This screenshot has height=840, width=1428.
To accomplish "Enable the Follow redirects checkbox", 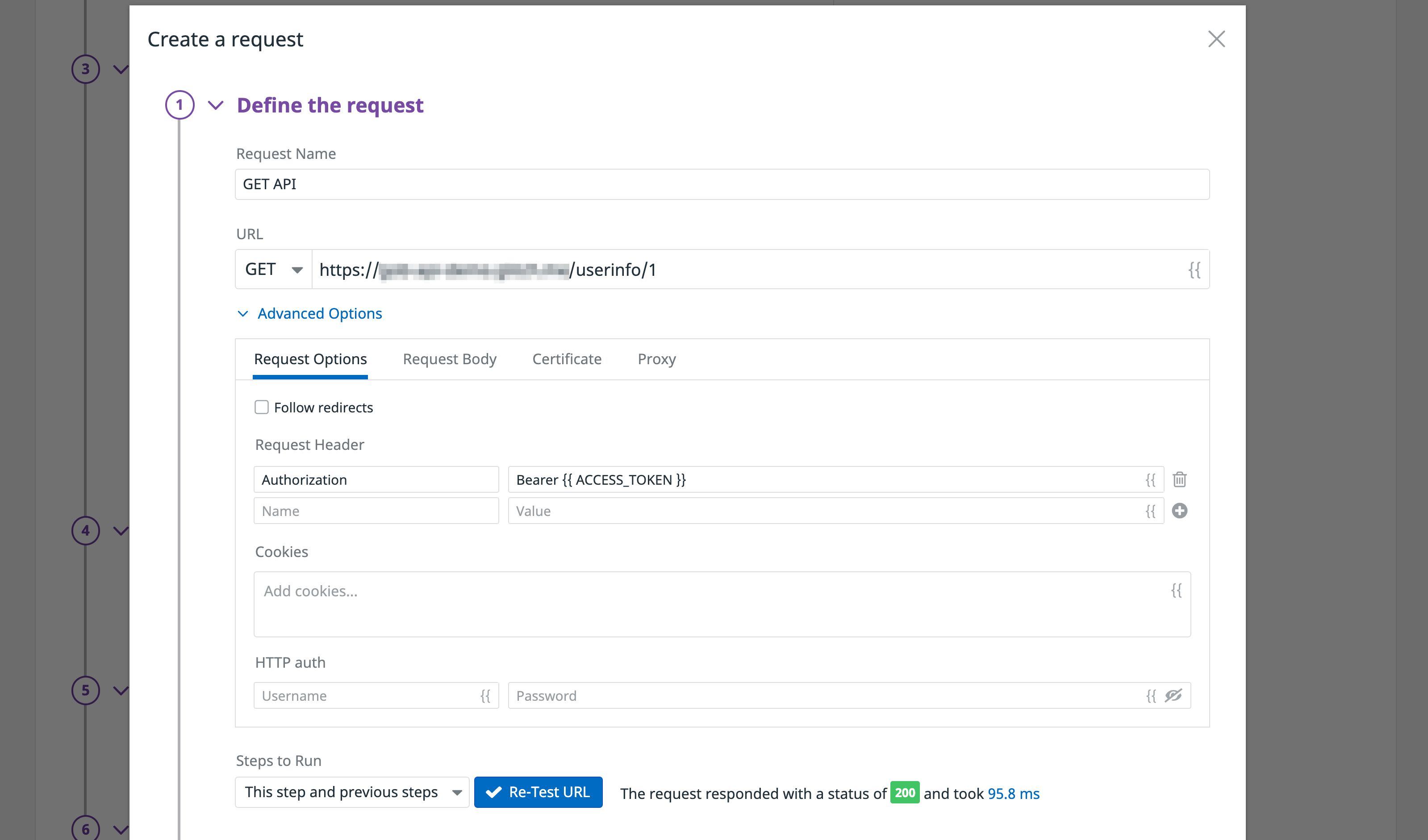I will coord(261,407).
